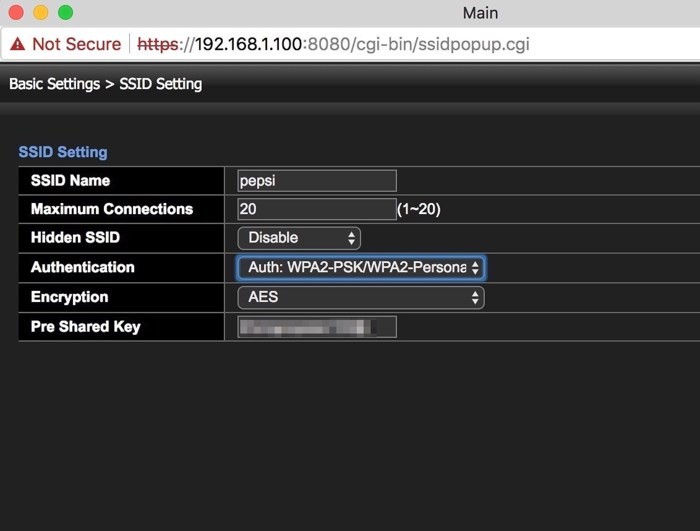Click the Not Secure label text
Screen dimensions: 700x531
[76, 44]
